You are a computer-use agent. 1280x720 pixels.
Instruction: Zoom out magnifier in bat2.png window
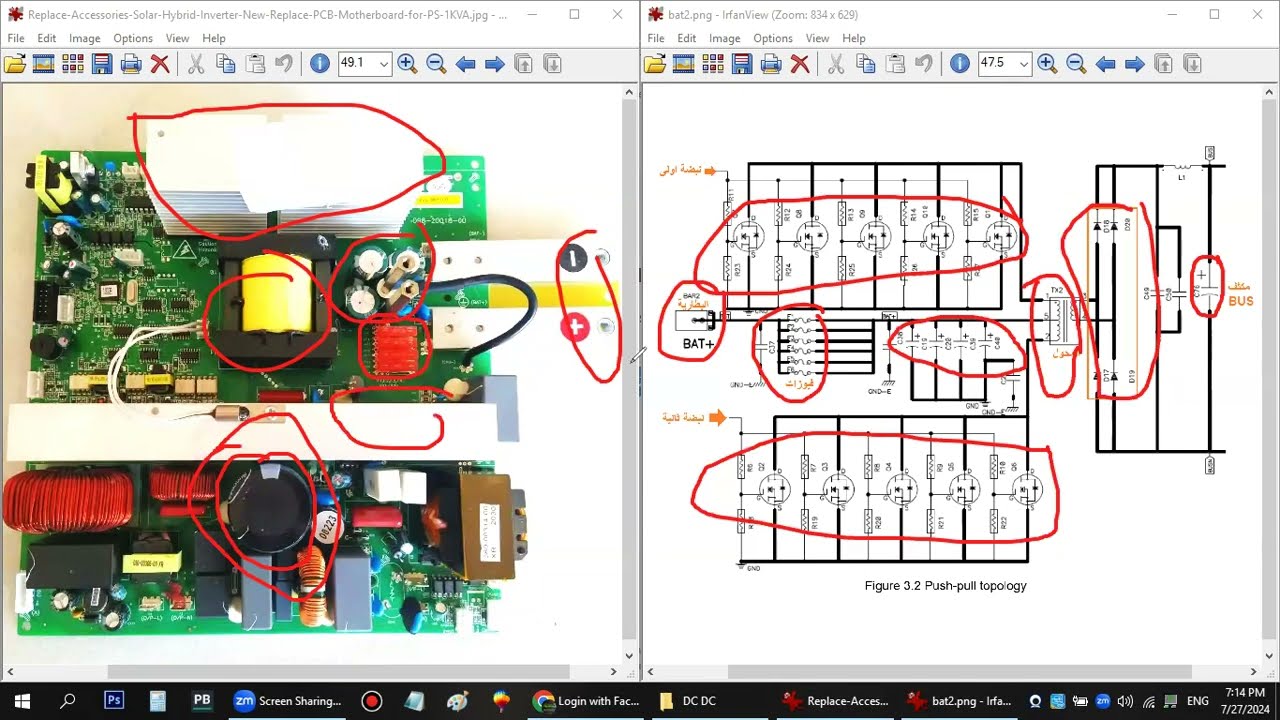pyautogui.click(x=1076, y=64)
